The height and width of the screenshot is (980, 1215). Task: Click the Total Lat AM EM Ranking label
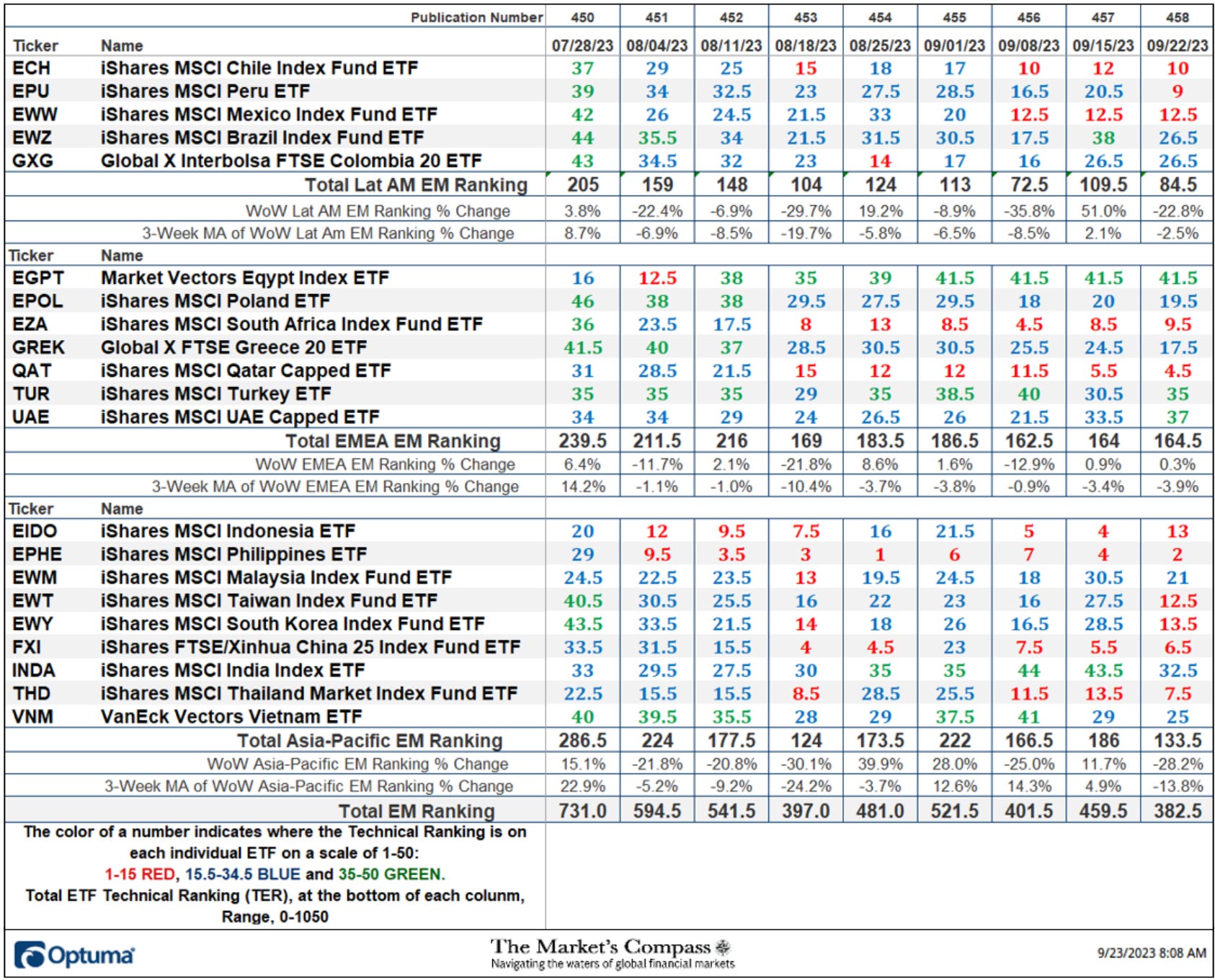pyautogui.click(x=416, y=185)
